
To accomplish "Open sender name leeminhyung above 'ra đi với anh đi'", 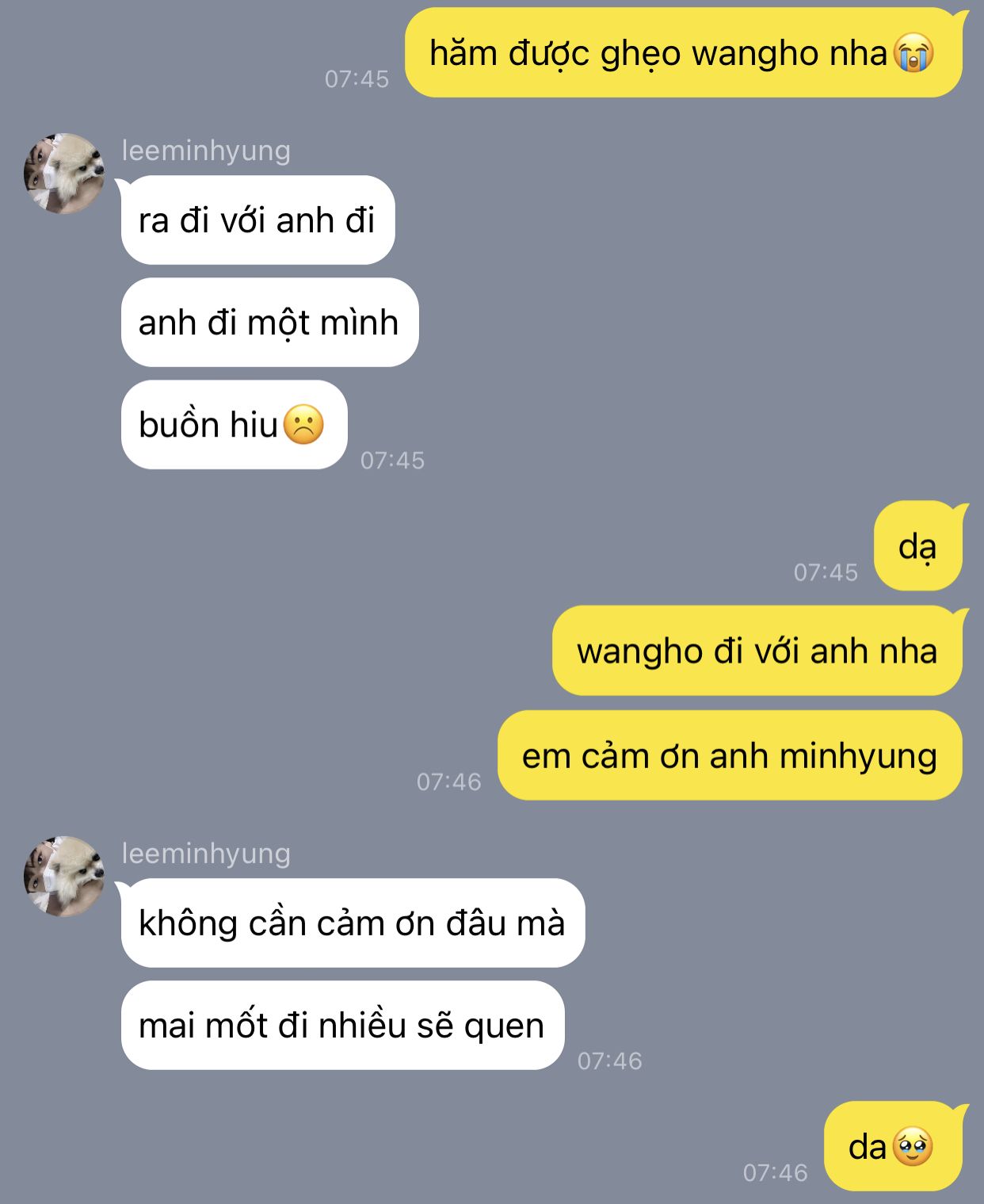I will (x=206, y=150).
